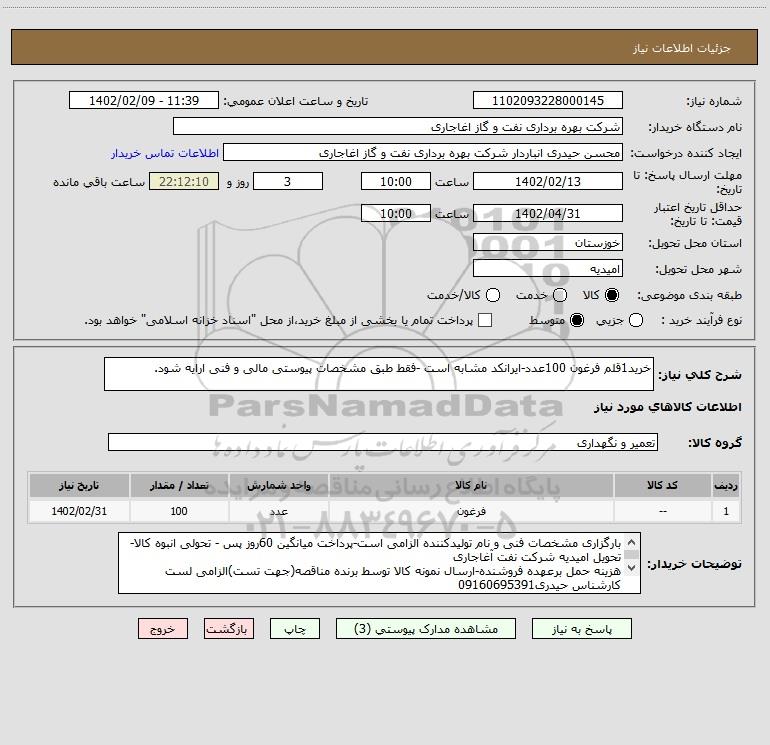Click the بازگشت back button
This screenshot has height=745, width=770.
coord(229,629)
